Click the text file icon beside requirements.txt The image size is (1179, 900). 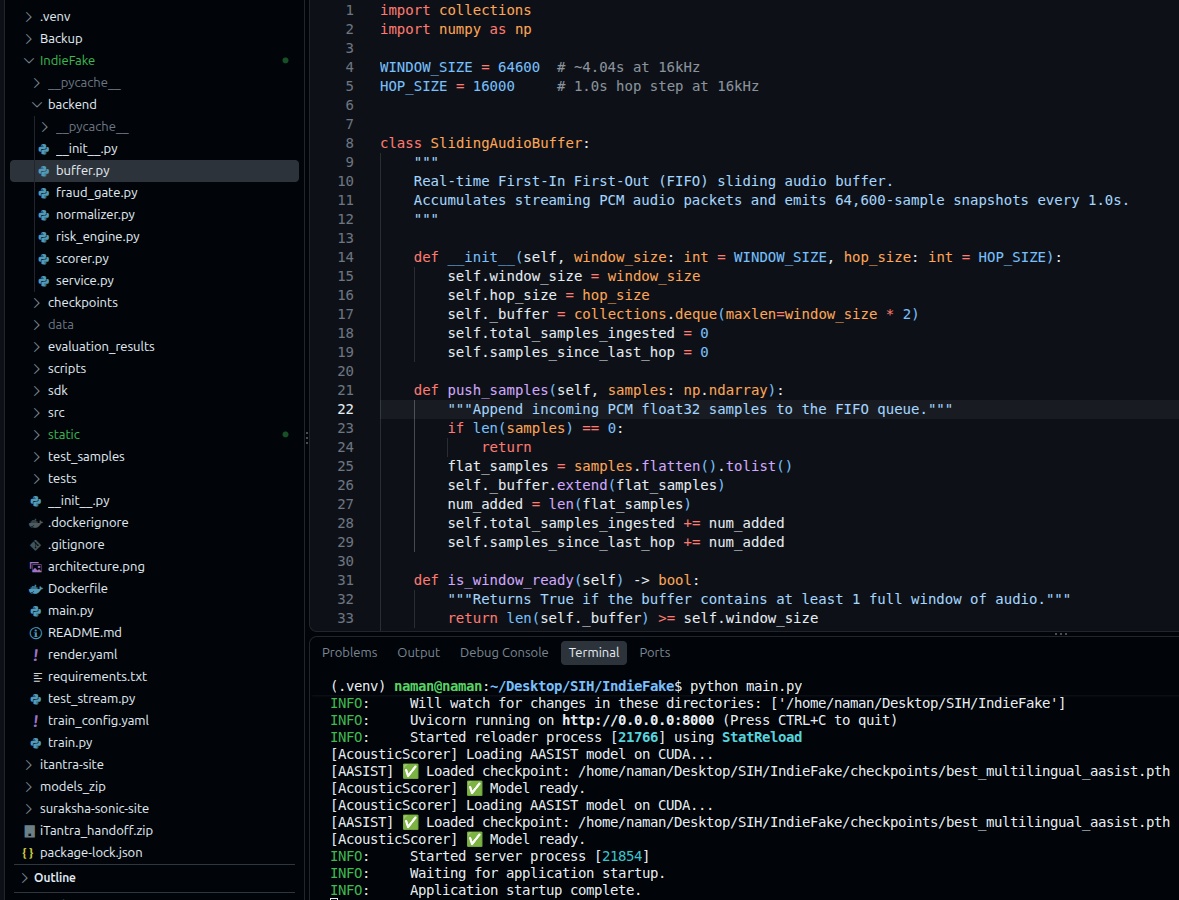37,677
